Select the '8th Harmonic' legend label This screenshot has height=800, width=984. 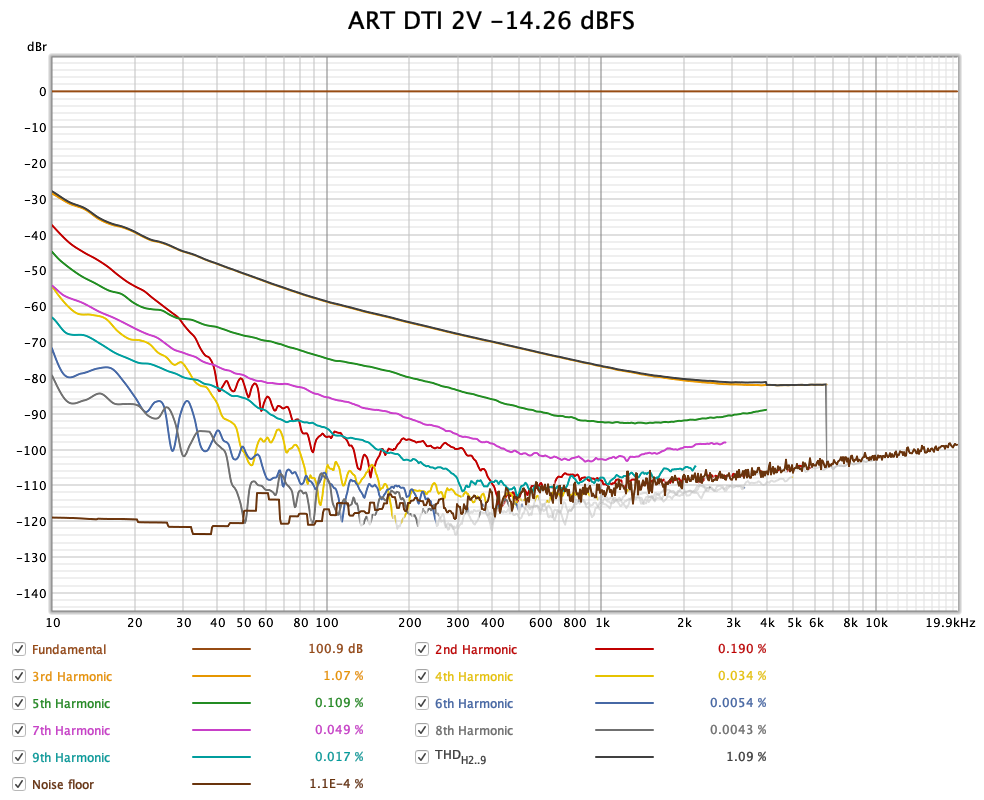coord(474,730)
